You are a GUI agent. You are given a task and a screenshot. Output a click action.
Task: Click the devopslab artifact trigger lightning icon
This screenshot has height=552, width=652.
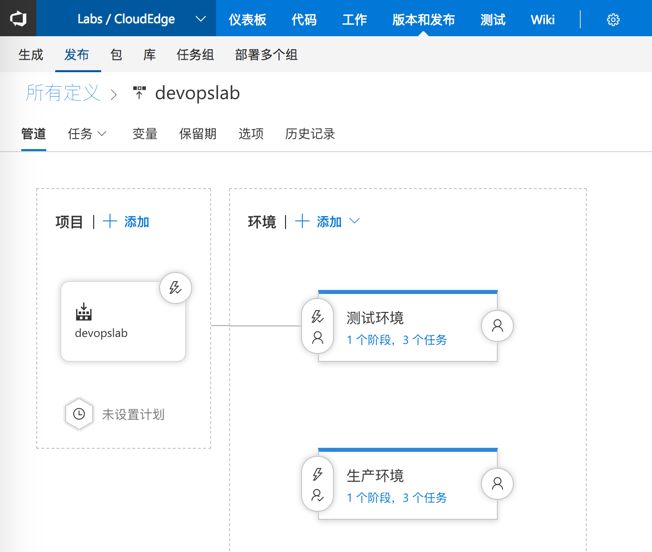pos(175,288)
